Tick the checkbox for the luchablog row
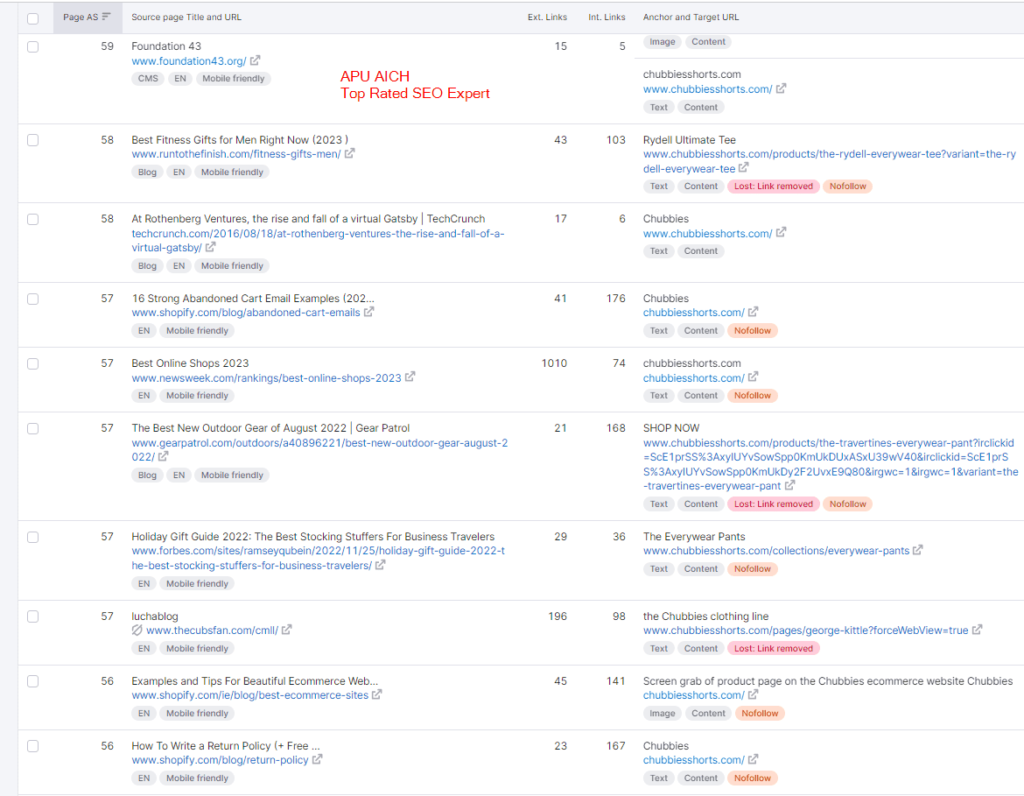This screenshot has width=1024, height=796. point(33,617)
